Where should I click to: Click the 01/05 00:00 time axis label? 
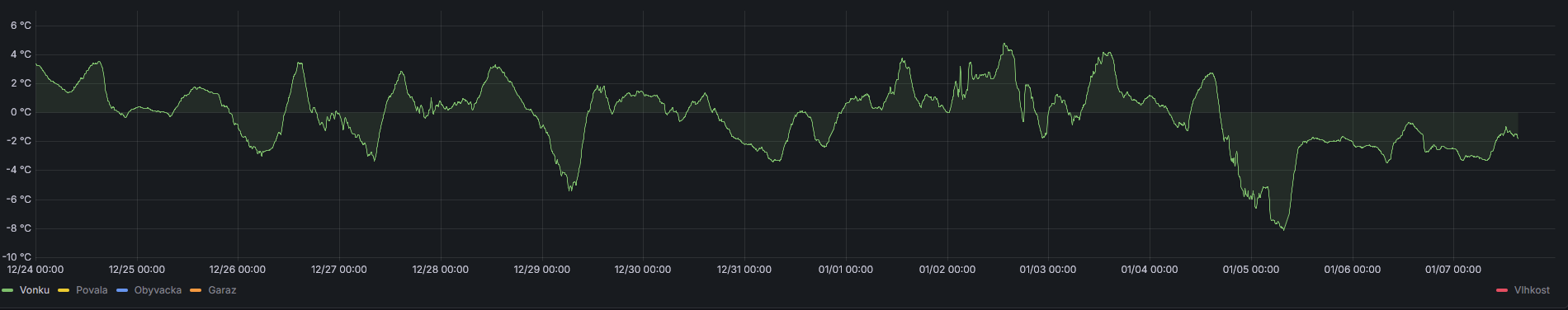point(1251,270)
